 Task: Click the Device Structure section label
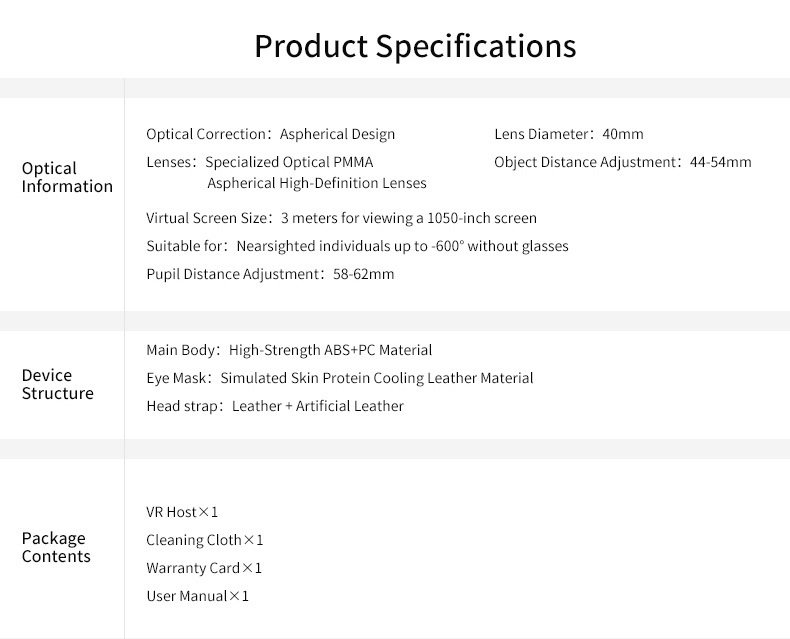tap(58, 384)
